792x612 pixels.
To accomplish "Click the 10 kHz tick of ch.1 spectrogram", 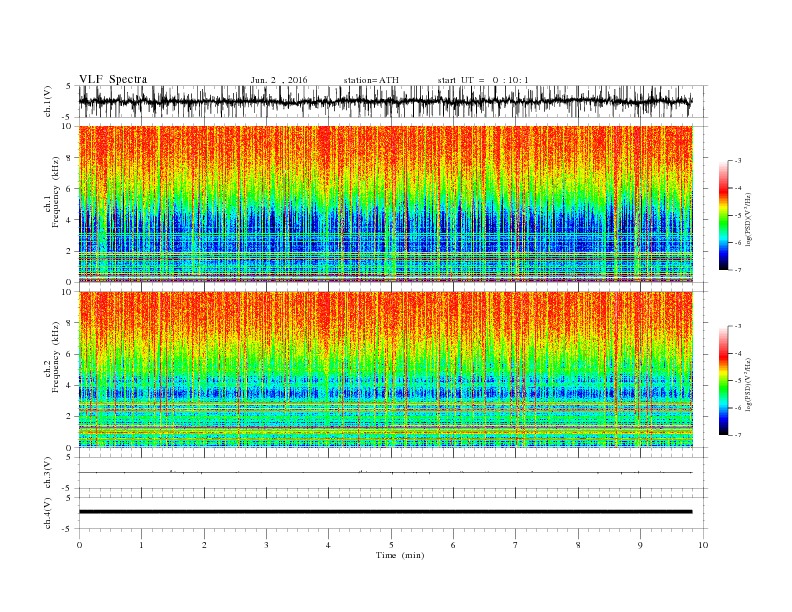I will [68, 126].
